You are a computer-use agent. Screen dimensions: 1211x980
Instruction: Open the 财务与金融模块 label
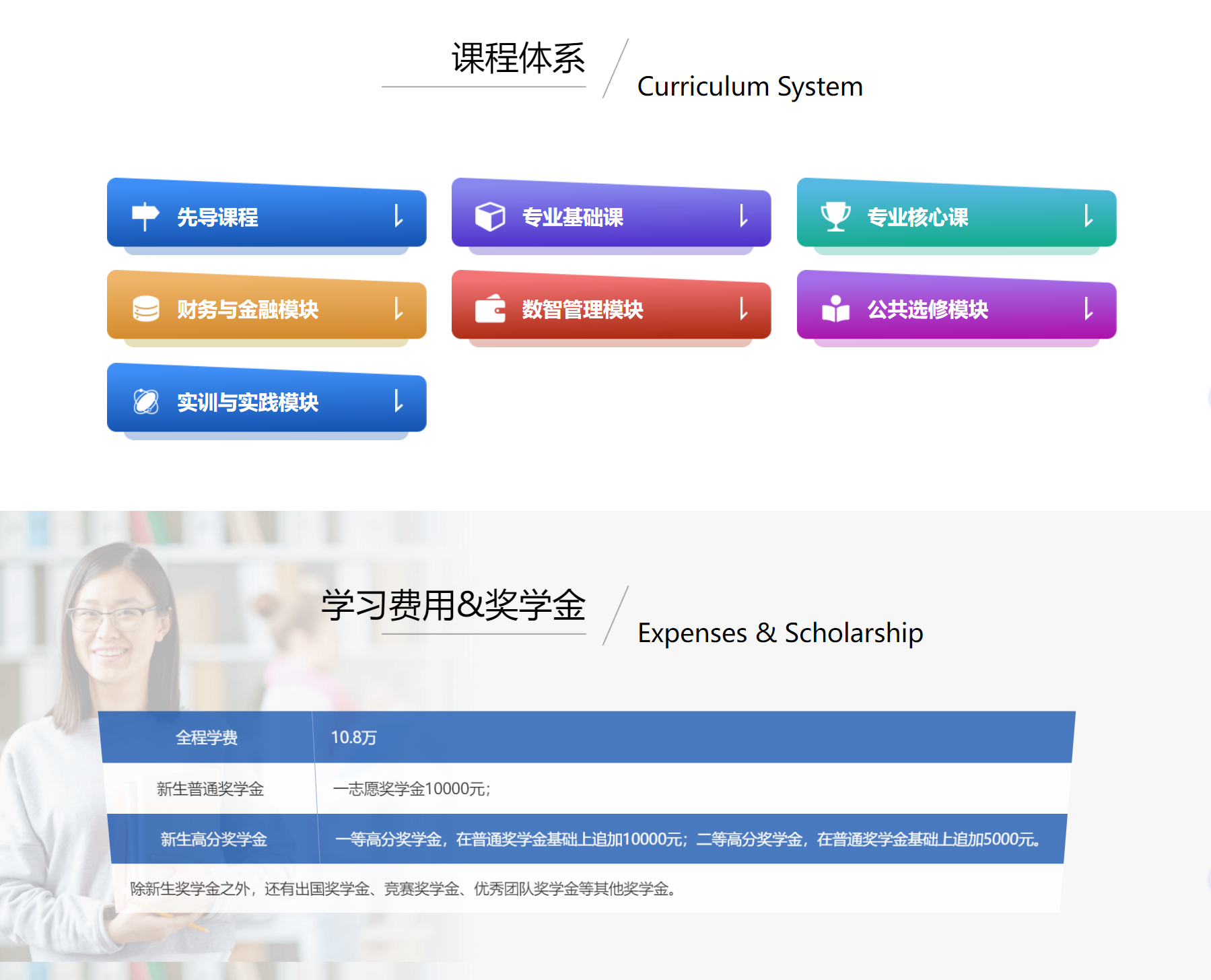[248, 309]
